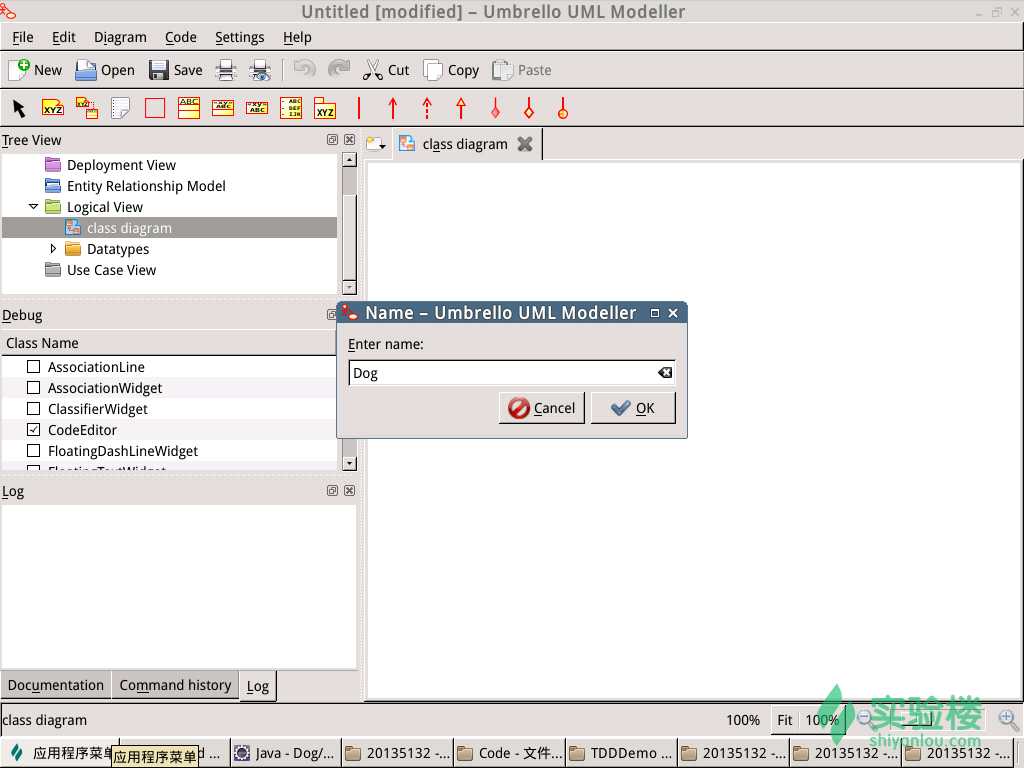Open the Help menu
The height and width of the screenshot is (768, 1024).
click(x=296, y=37)
